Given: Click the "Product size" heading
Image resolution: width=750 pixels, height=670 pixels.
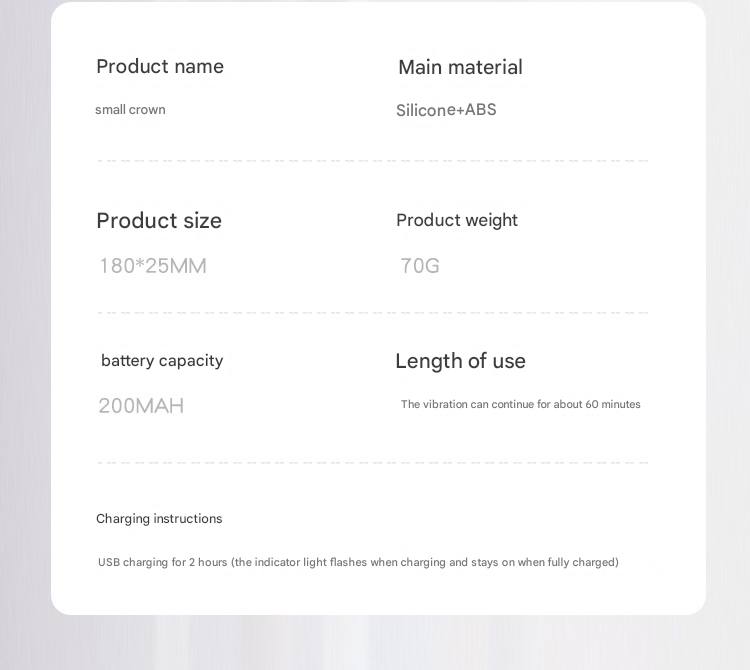Looking at the screenshot, I should click(x=159, y=221).
